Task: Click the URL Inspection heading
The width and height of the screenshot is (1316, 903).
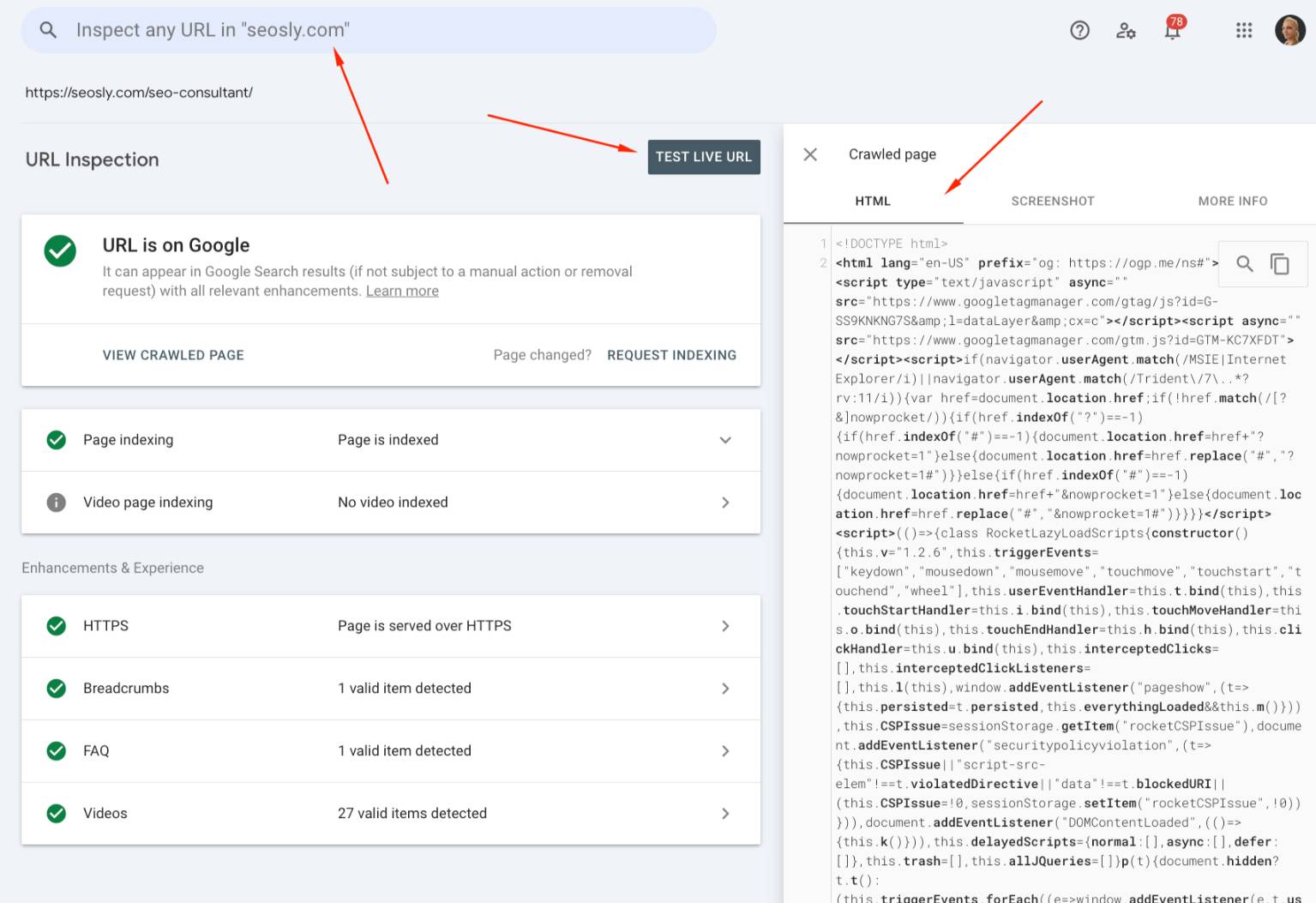Action: tap(93, 160)
